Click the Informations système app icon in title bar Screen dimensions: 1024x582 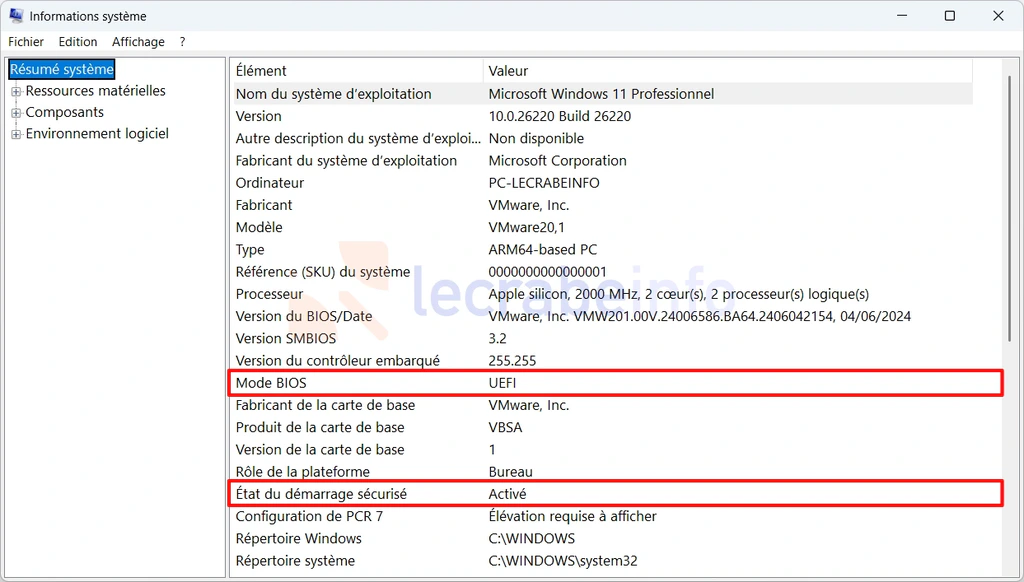pyautogui.click(x=16, y=16)
